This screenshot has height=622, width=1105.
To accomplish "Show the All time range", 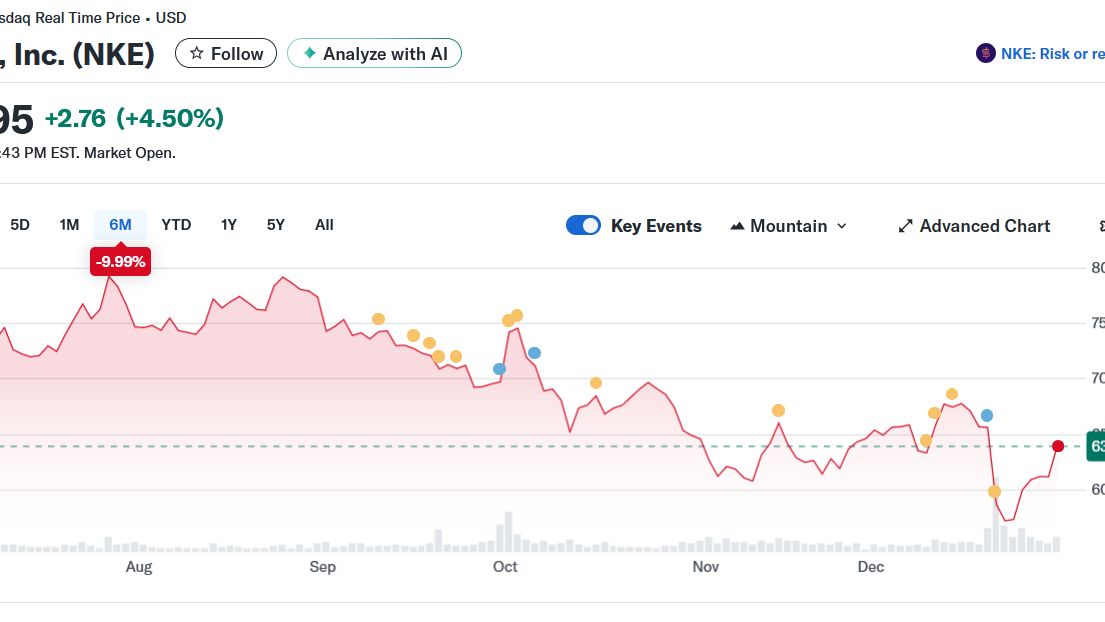I will pyautogui.click(x=324, y=225).
